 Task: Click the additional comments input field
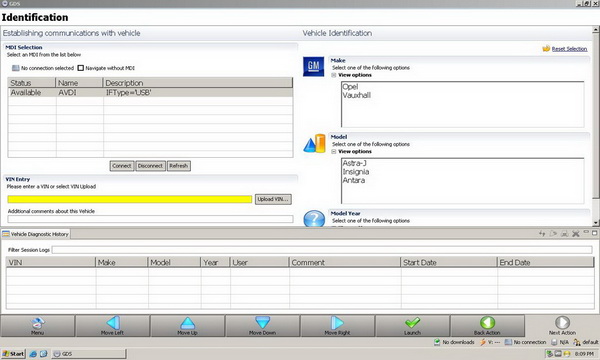[x=150, y=219]
